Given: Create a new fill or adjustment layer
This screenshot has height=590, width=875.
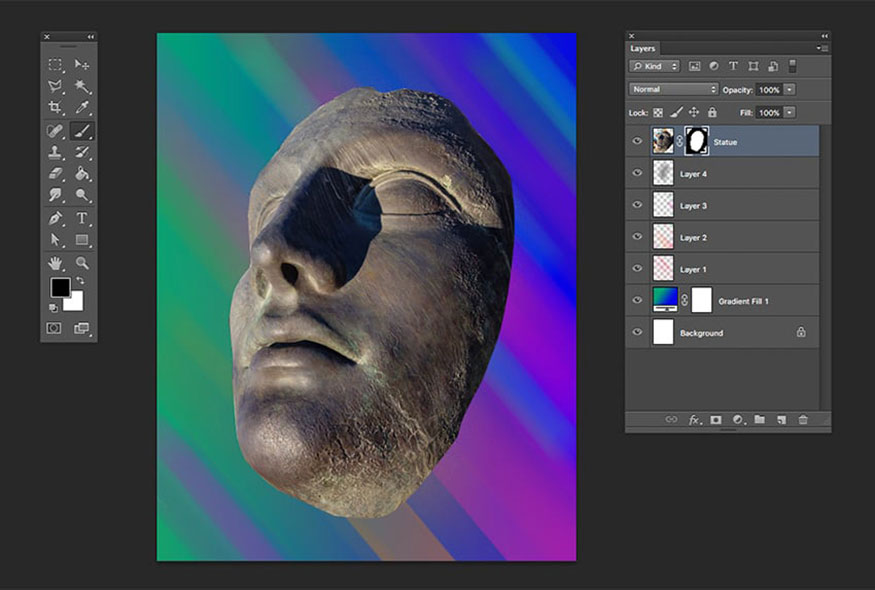Looking at the screenshot, I should (x=738, y=420).
